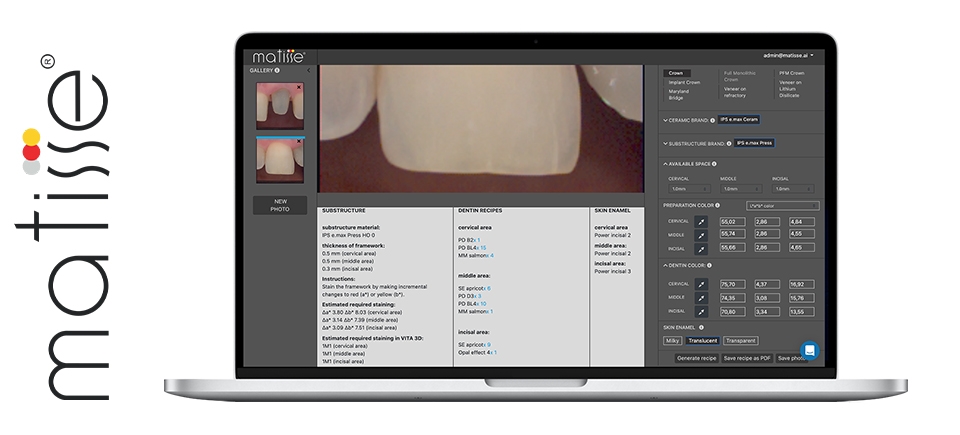Set skin enamel to Milky
960x435 pixels.
click(672, 341)
